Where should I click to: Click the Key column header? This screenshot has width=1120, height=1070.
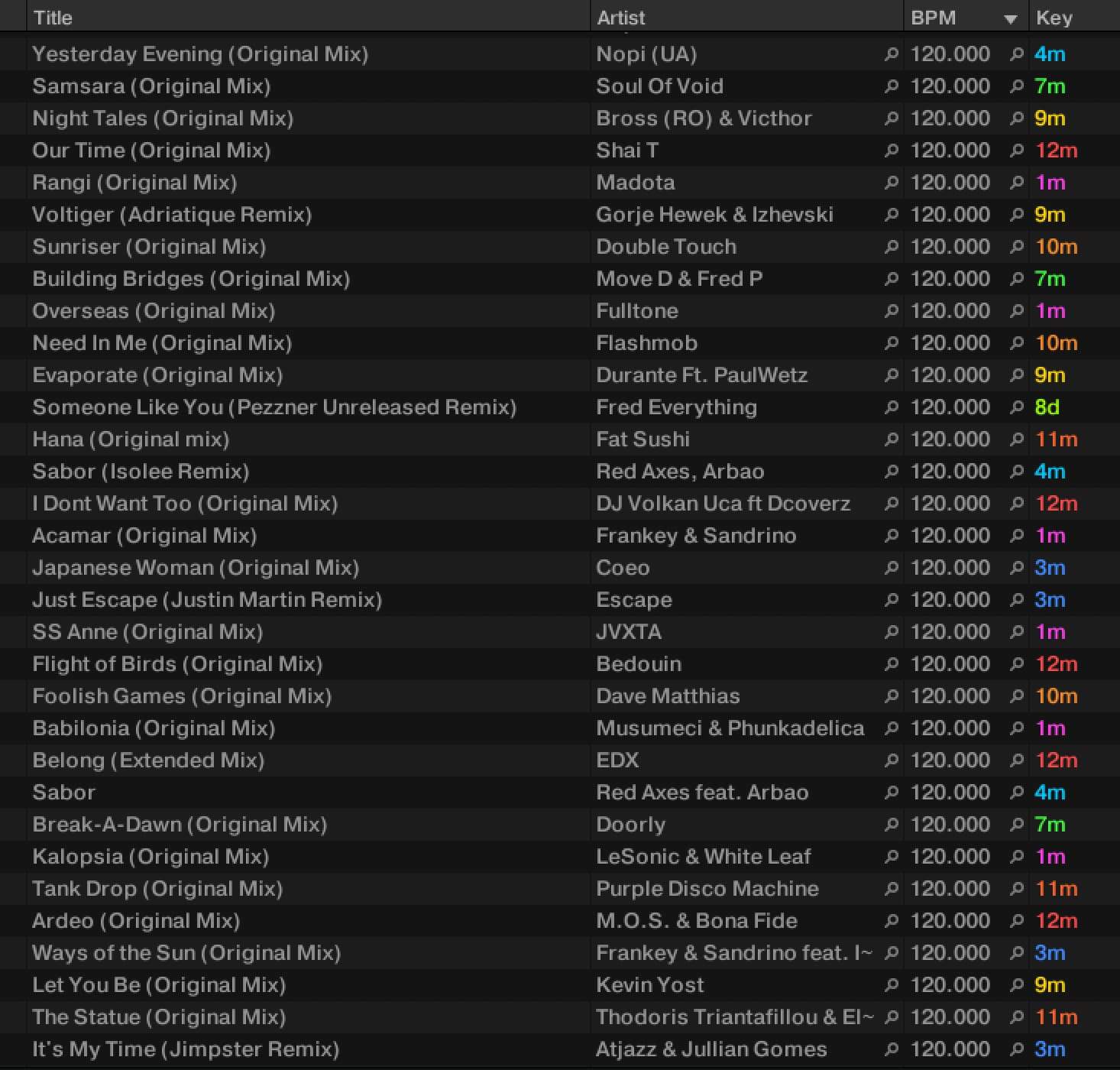(1054, 18)
